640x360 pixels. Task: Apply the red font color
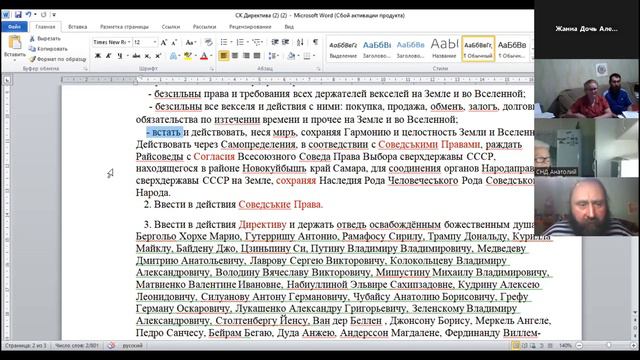[204, 56]
